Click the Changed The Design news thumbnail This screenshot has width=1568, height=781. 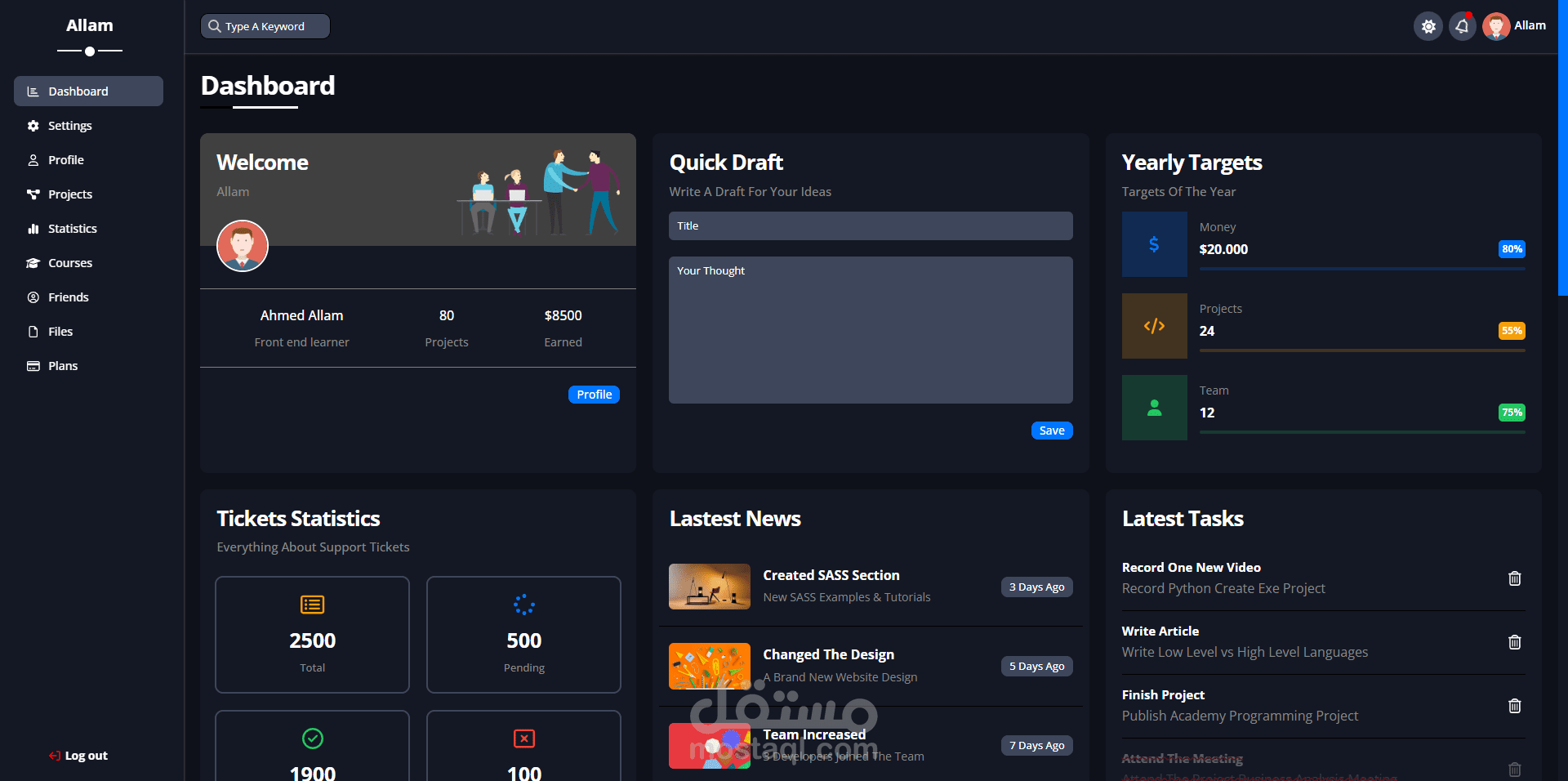coord(710,666)
